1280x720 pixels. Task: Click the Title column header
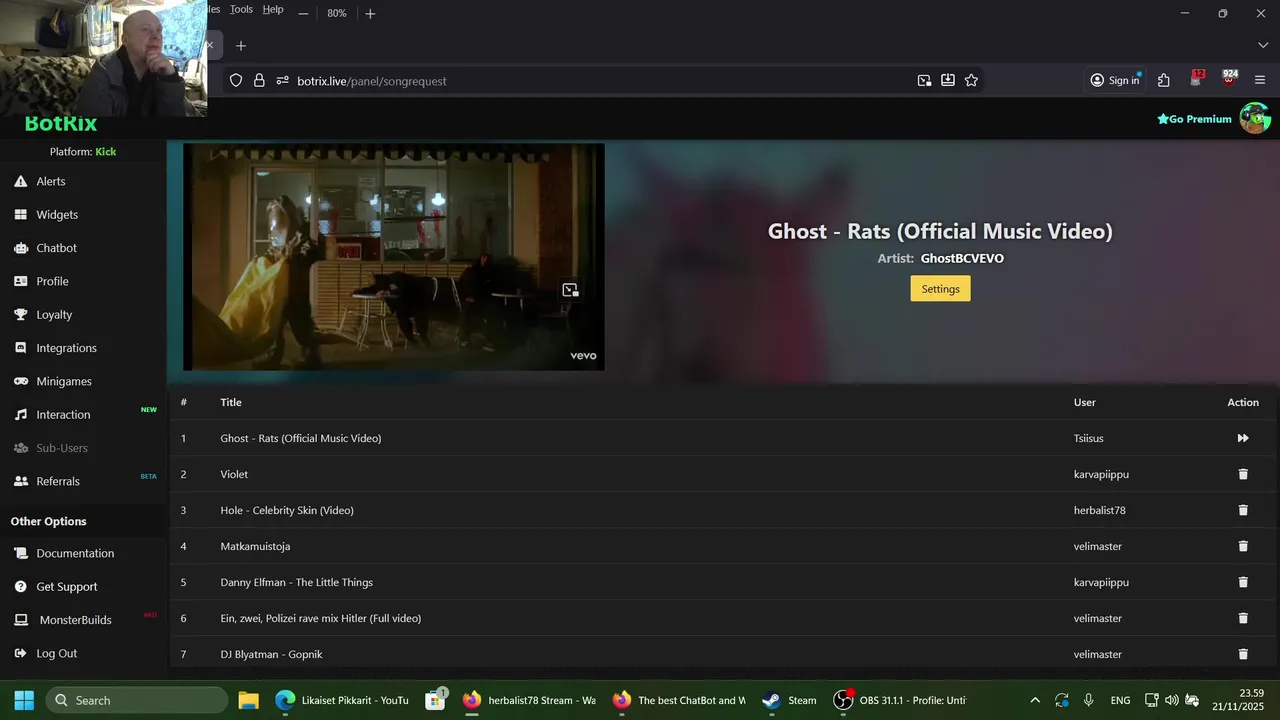pos(231,402)
